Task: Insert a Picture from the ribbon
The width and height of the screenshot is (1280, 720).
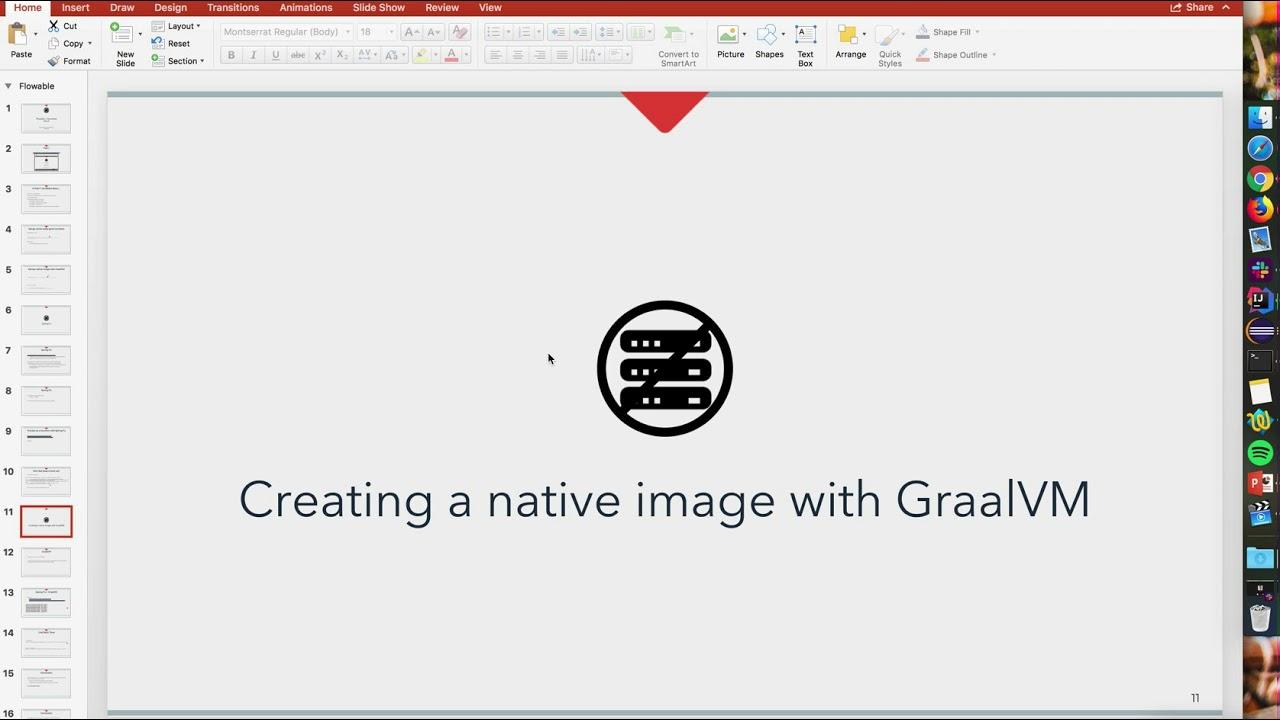Action: coord(729,37)
